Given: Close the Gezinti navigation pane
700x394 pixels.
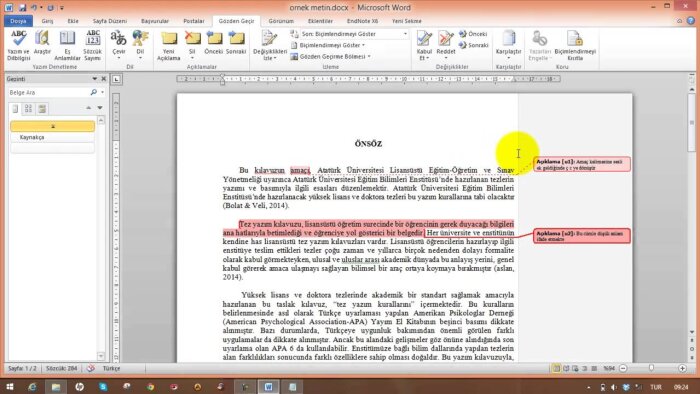Looking at the screenshot, I should click(x=104, y=79).
